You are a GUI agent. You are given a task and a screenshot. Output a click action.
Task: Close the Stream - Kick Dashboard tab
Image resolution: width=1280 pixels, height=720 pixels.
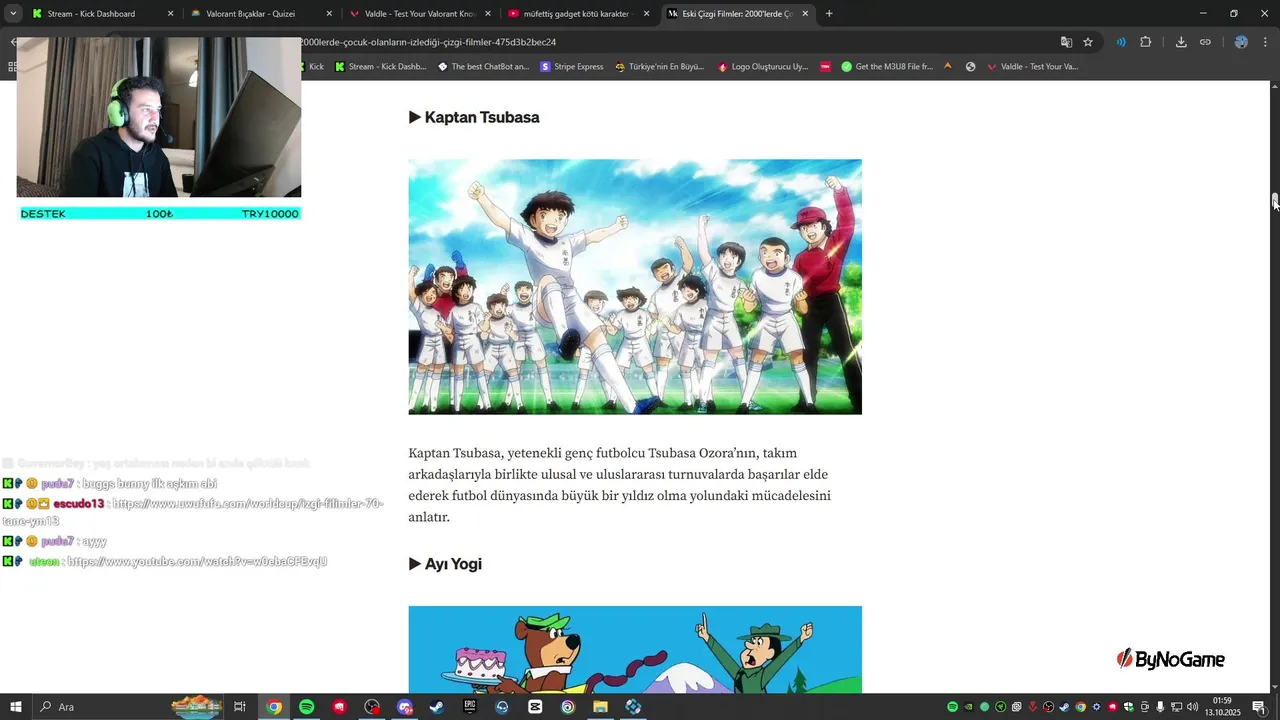click(170, 14)
